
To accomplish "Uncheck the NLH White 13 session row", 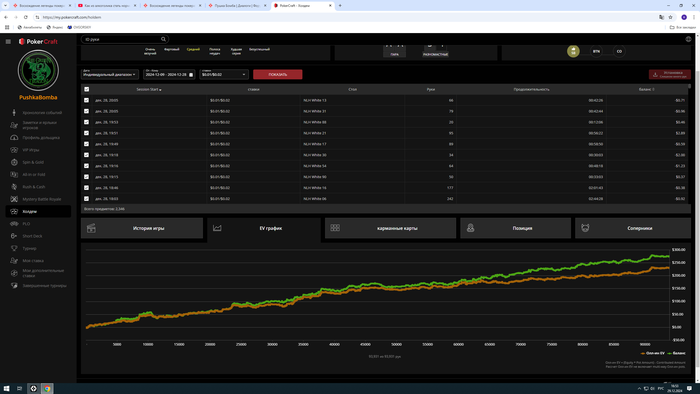I will tap(87, 100).
